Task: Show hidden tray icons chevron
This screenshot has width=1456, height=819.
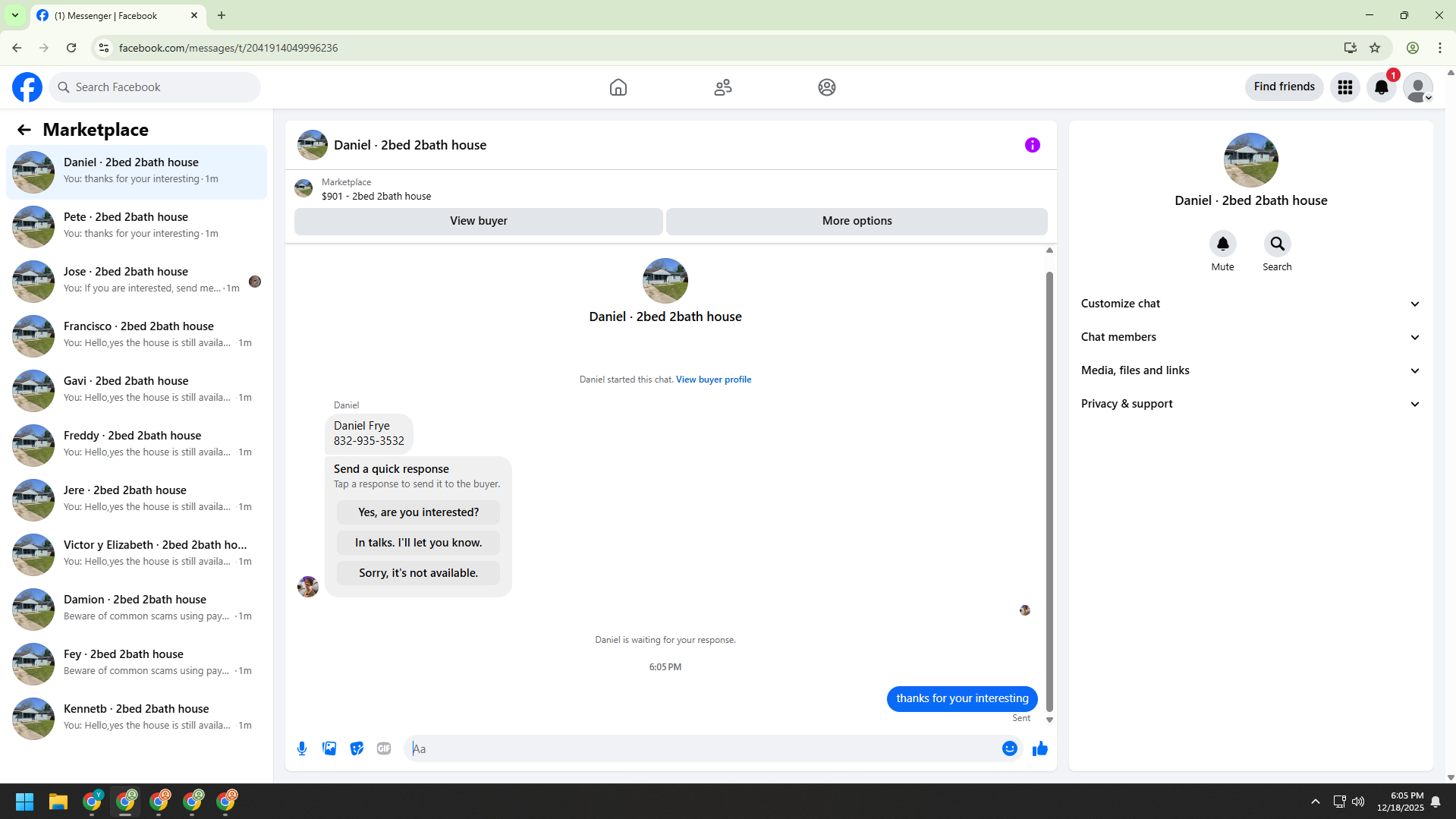Action: (1316, 802)
